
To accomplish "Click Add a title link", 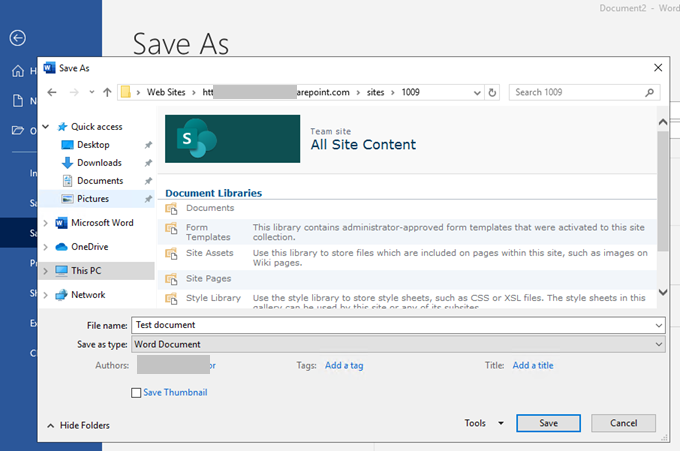I will click(x=533, y=366).
